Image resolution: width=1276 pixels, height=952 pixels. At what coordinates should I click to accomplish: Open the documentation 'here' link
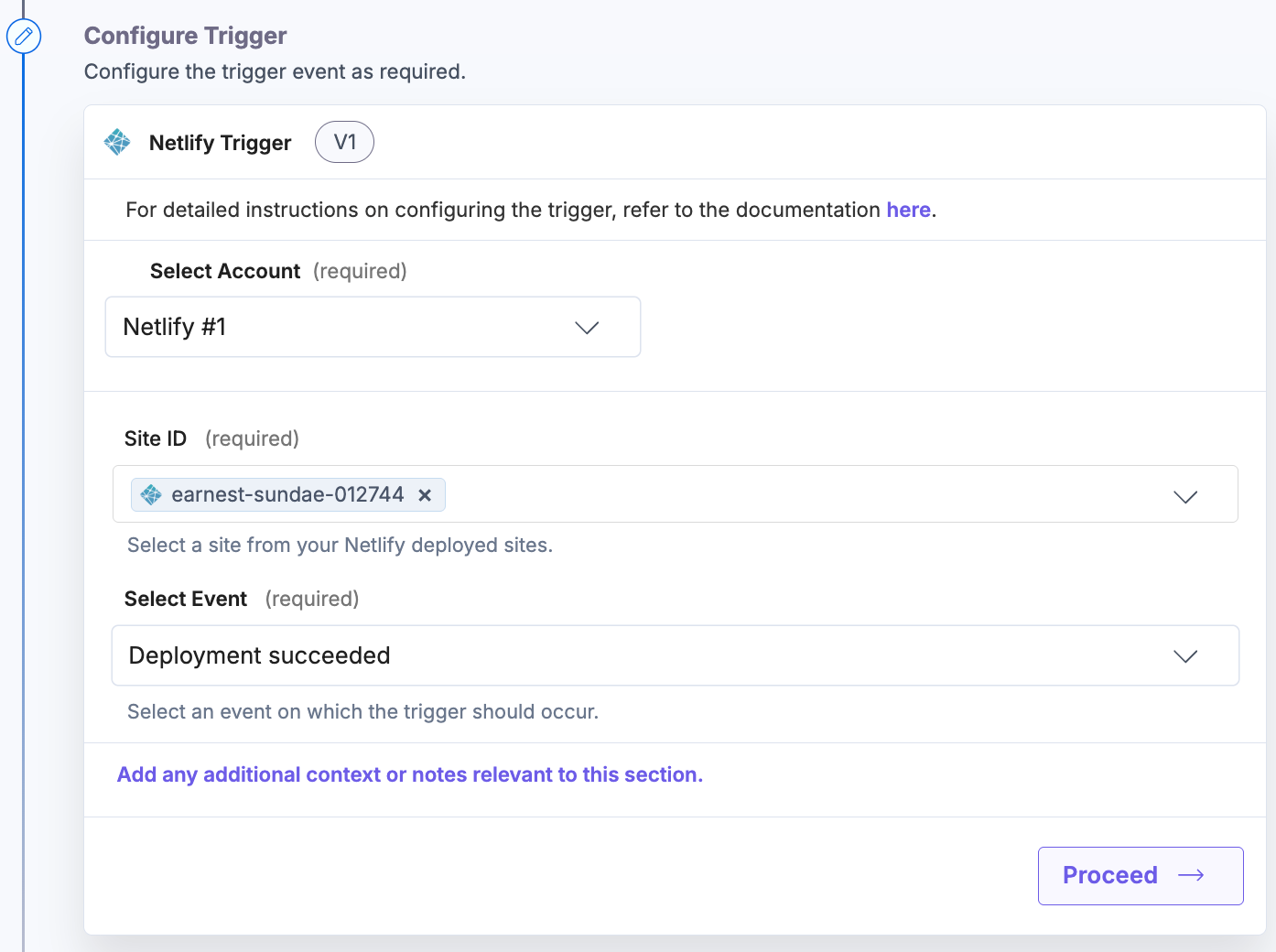[908, 210]
